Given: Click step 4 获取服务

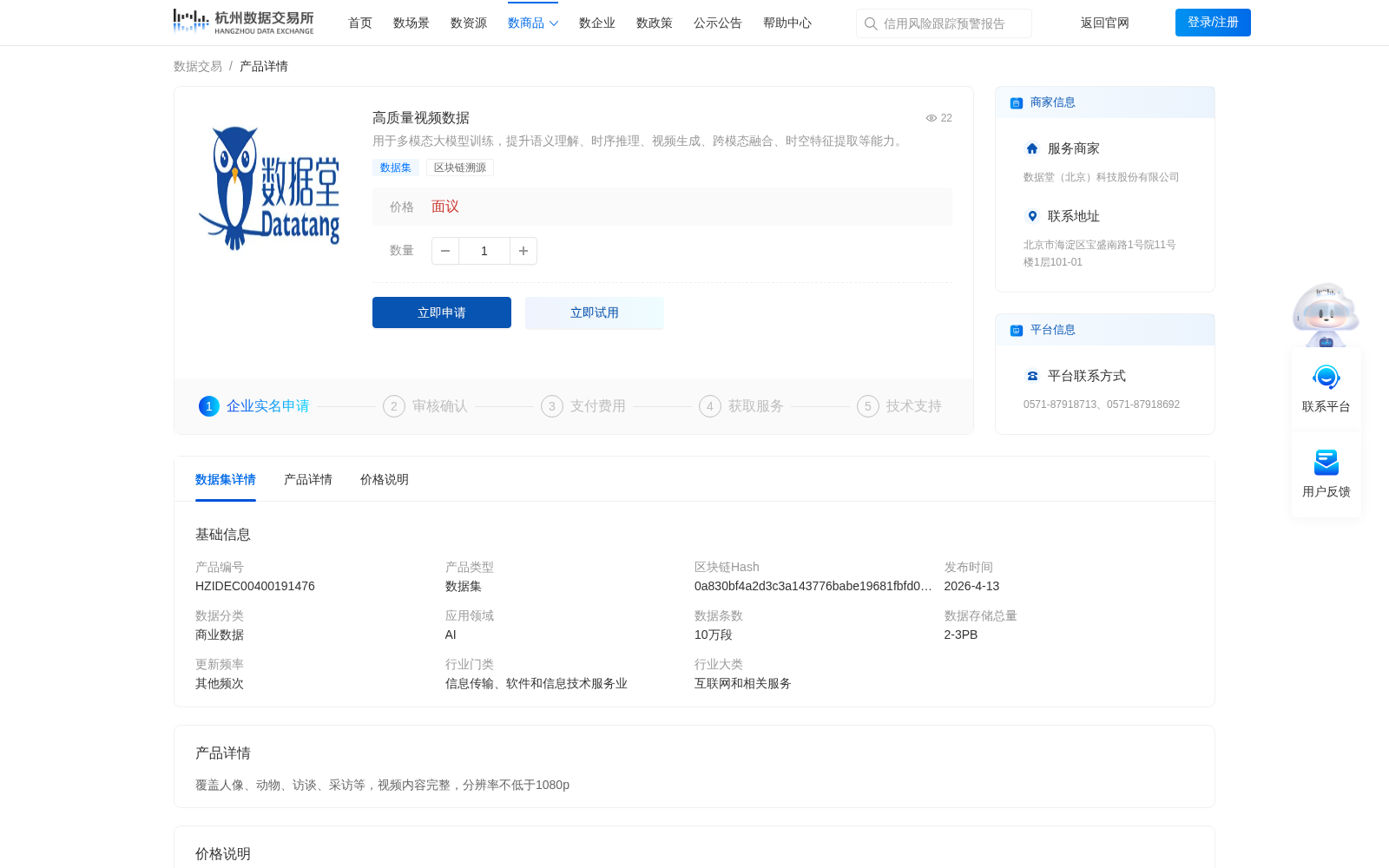Looking at the screenshot, I should 741,406.
